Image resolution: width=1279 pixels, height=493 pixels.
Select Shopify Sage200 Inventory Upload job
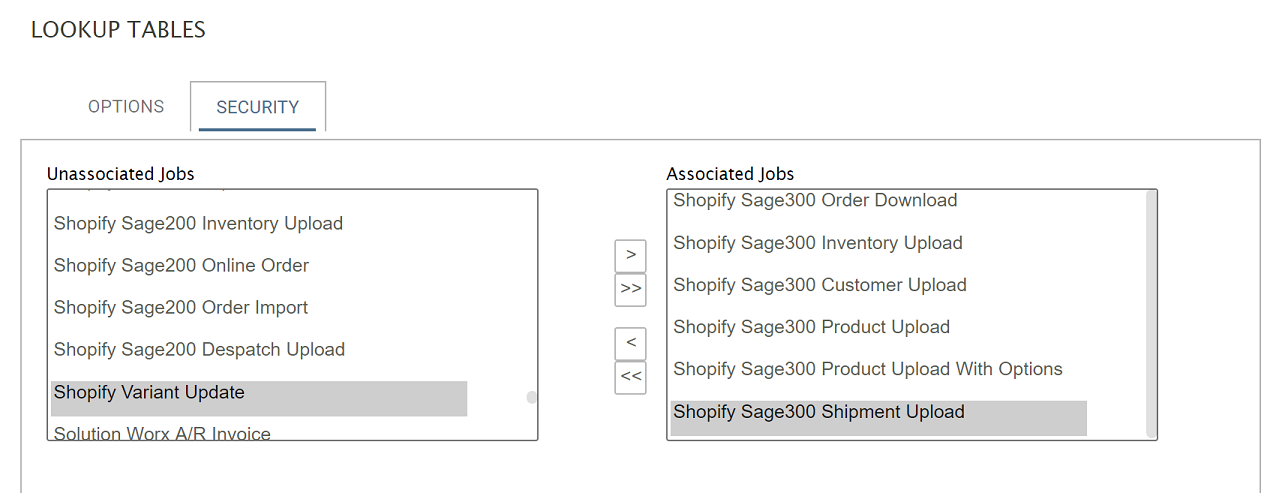pyautogui.click(x=198, y=224)
